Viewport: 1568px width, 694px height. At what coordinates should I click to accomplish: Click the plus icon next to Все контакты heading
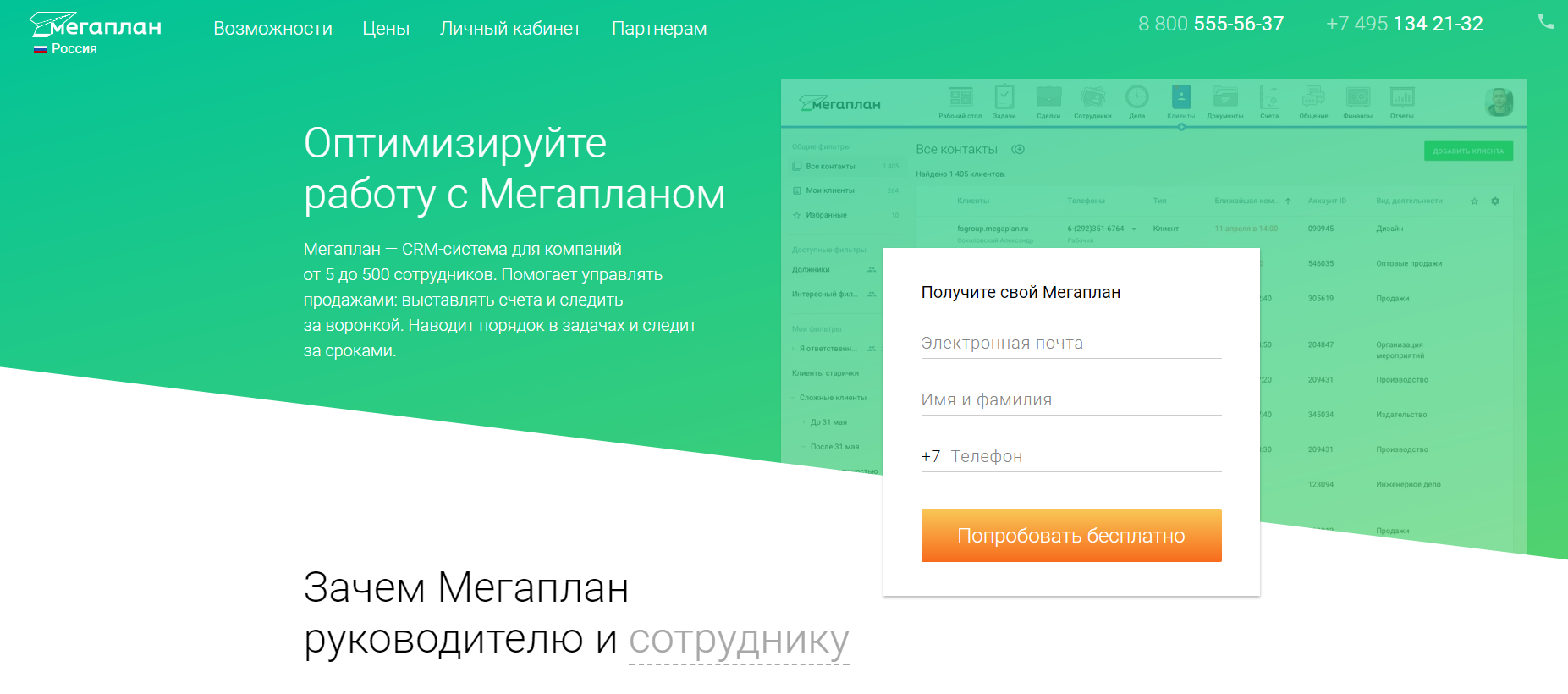[x=1018, y=149]
